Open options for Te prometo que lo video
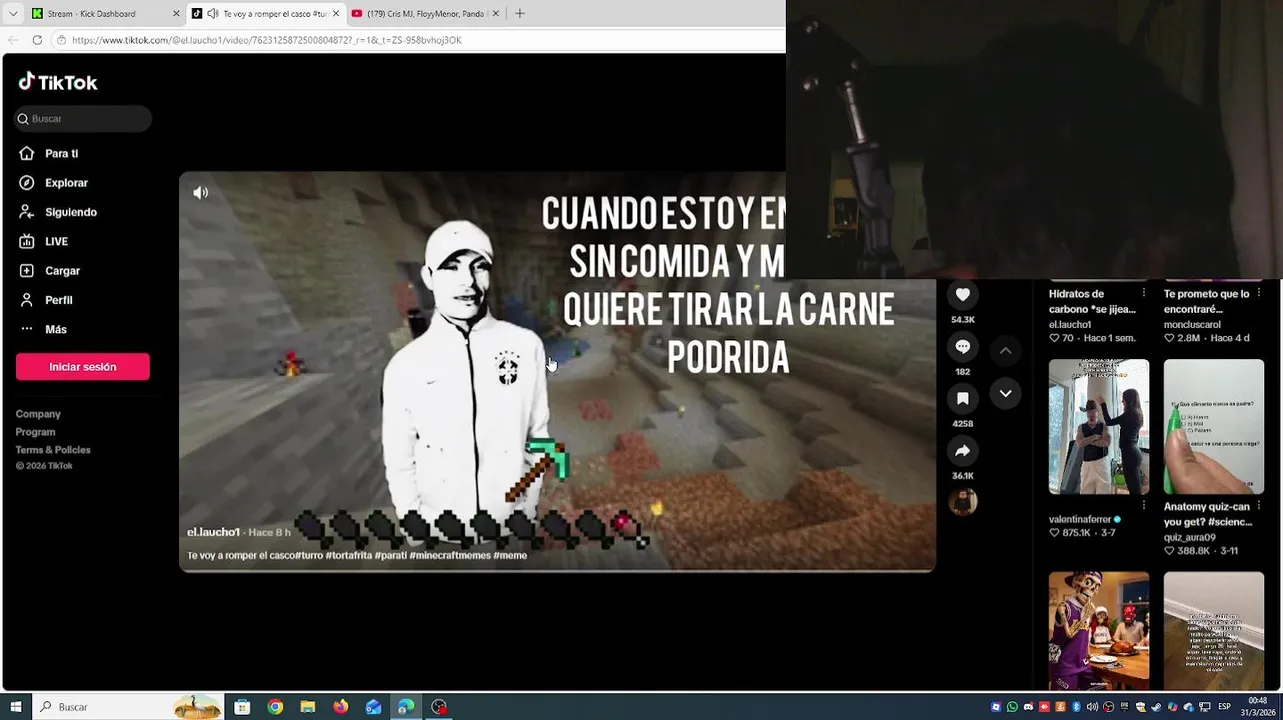The image size is (1283, 720). (1259, 294)
